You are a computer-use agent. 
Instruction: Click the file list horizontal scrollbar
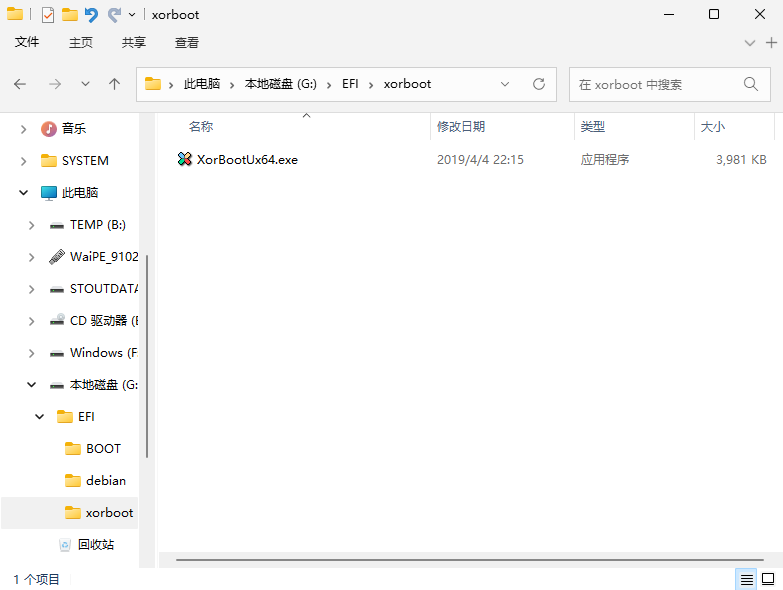point(470,560)
